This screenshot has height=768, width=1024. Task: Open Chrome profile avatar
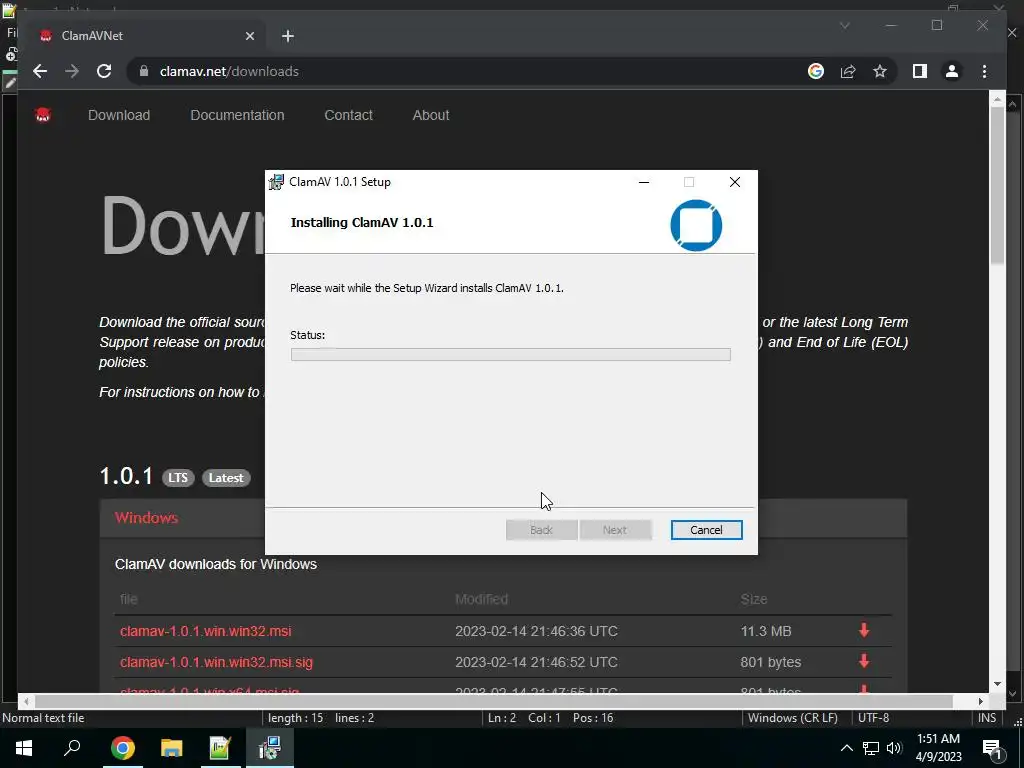coord(952,71)
